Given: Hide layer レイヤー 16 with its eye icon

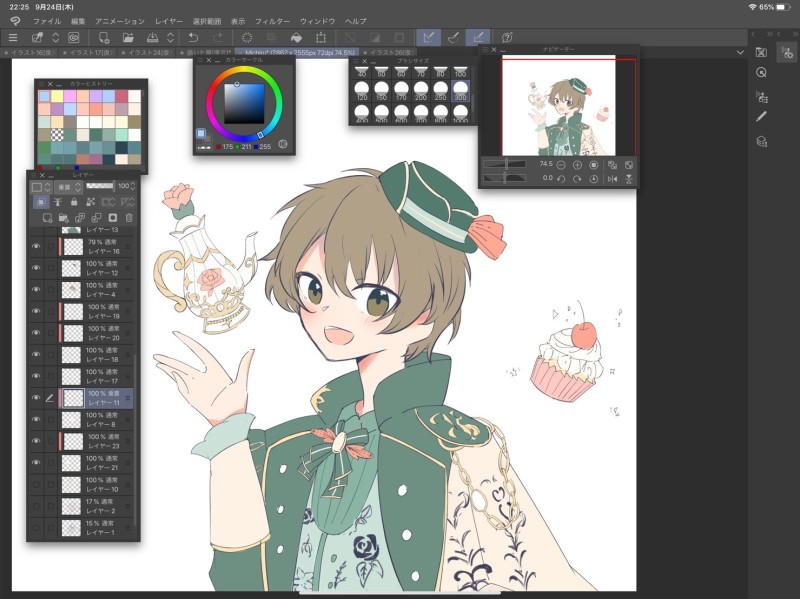Looking at the screenshot, I should point(36,246).
